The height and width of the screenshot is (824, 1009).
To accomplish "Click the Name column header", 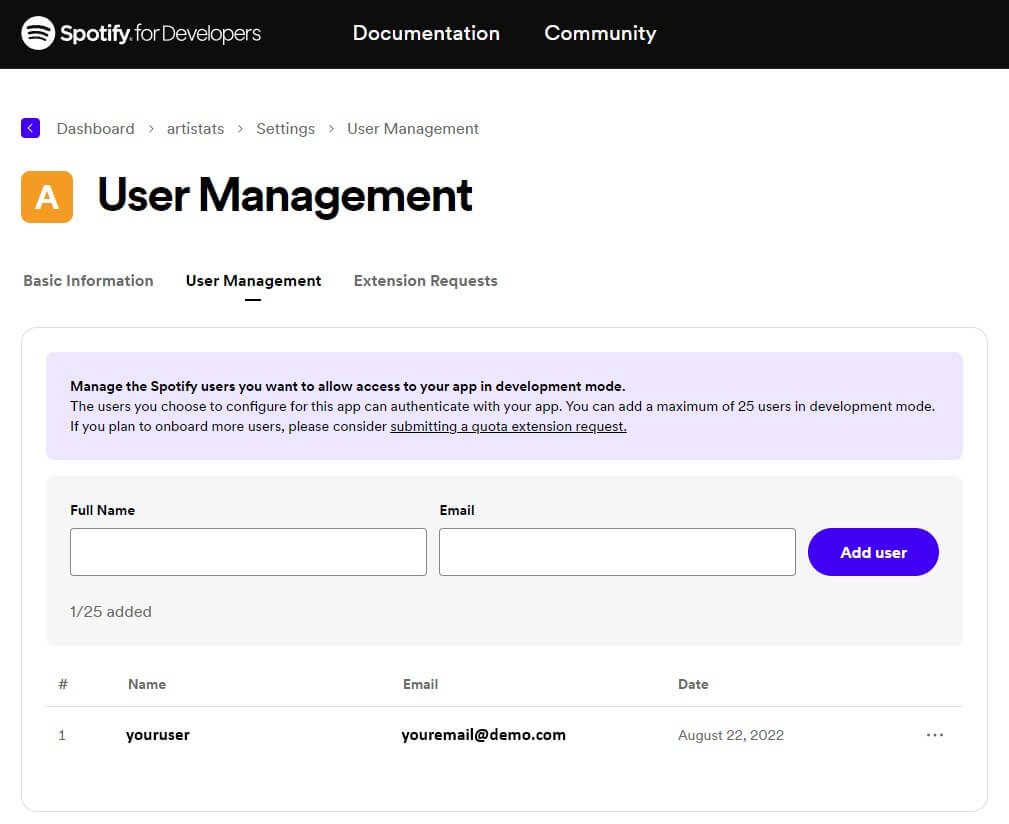I will coord(147,684).
